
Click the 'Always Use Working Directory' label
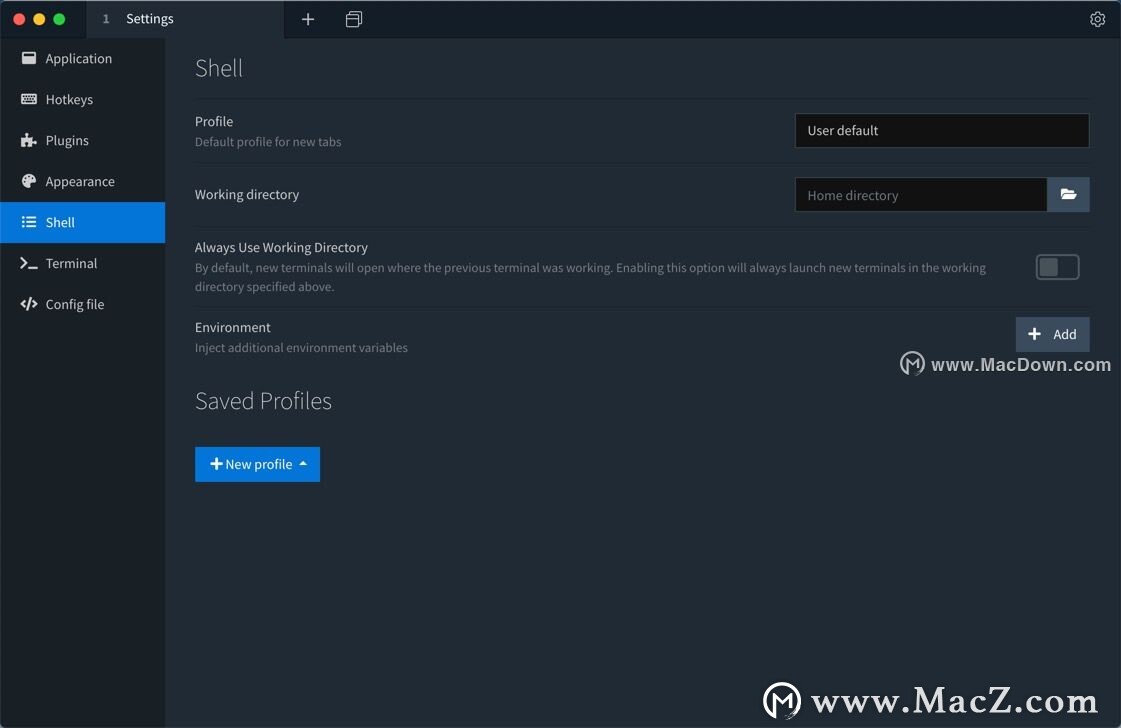281,247
